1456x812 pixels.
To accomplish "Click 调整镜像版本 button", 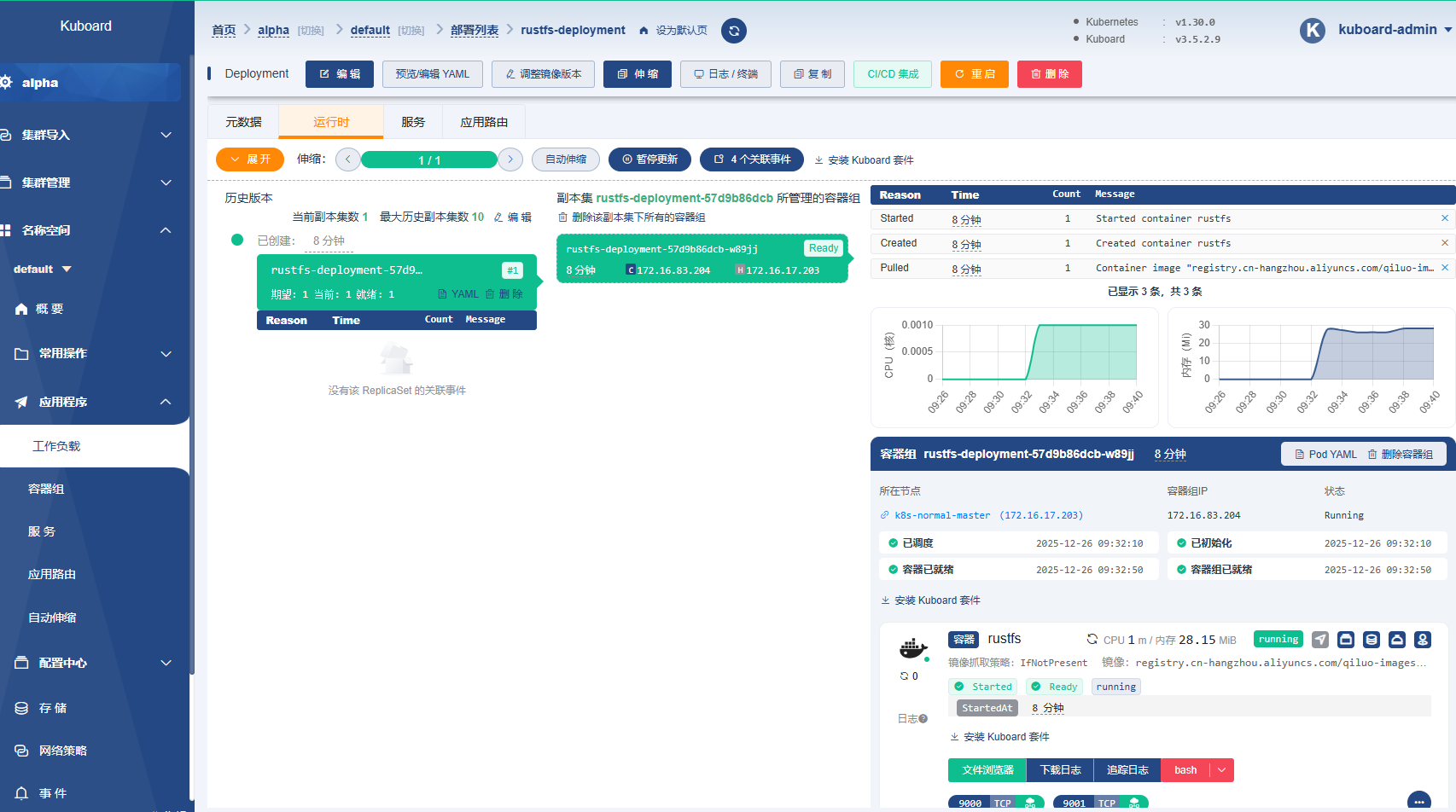I will (x=543, y=74).
